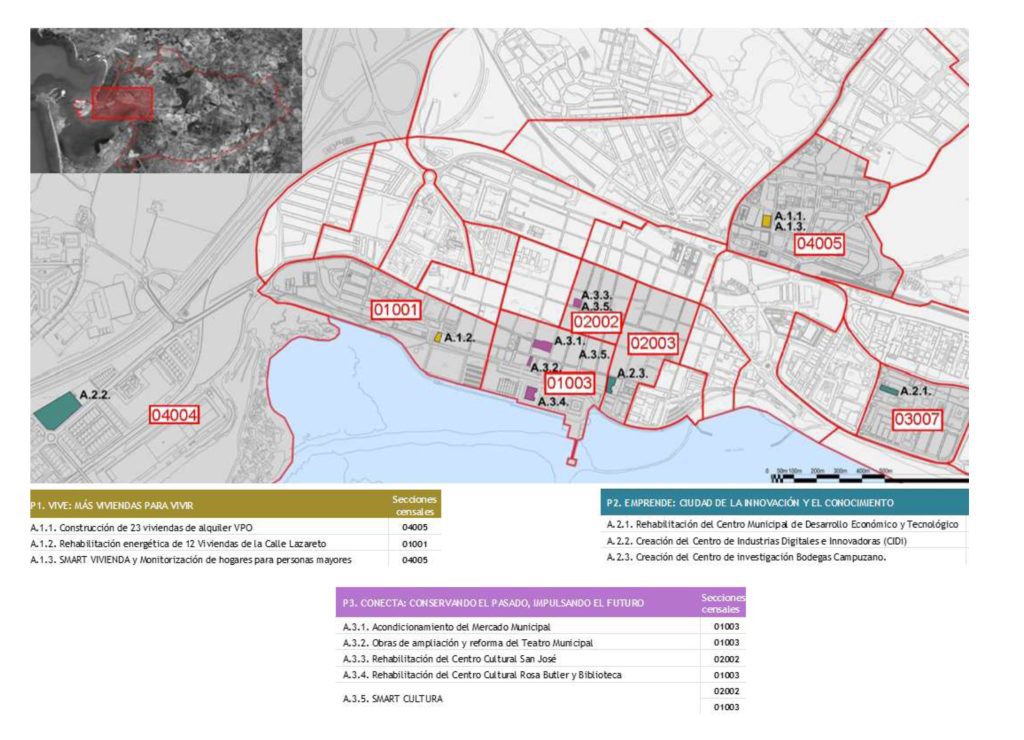Click the 04004 census label on map

[175, 415]
